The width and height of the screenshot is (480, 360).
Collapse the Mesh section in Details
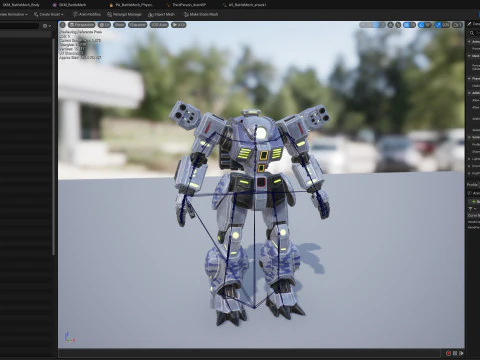point(469,56)
